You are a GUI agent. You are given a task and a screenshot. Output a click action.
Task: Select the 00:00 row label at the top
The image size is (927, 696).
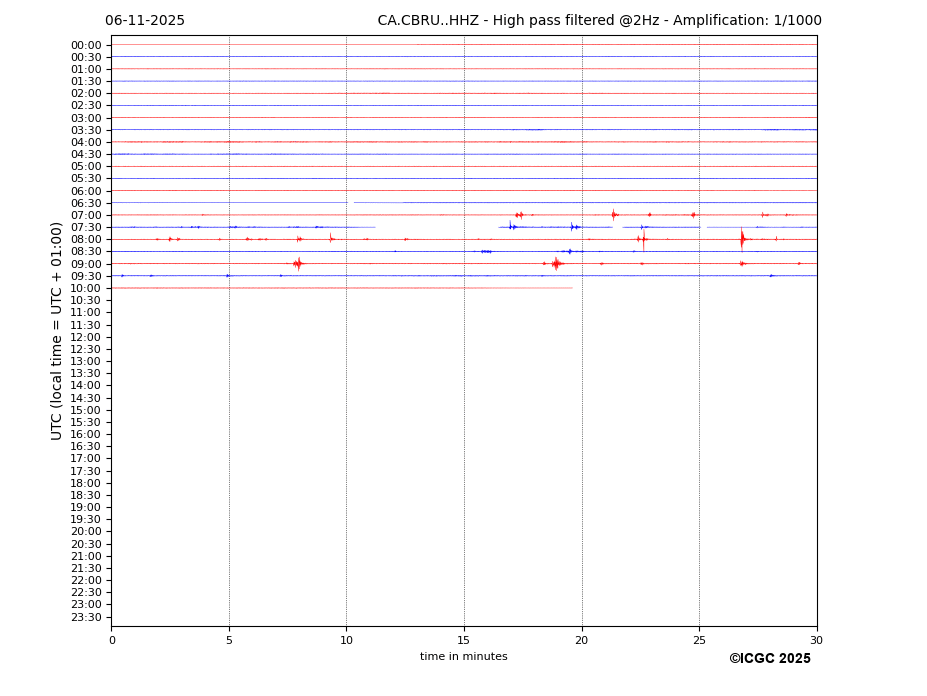pyautogui.click(x=86, y=45)
